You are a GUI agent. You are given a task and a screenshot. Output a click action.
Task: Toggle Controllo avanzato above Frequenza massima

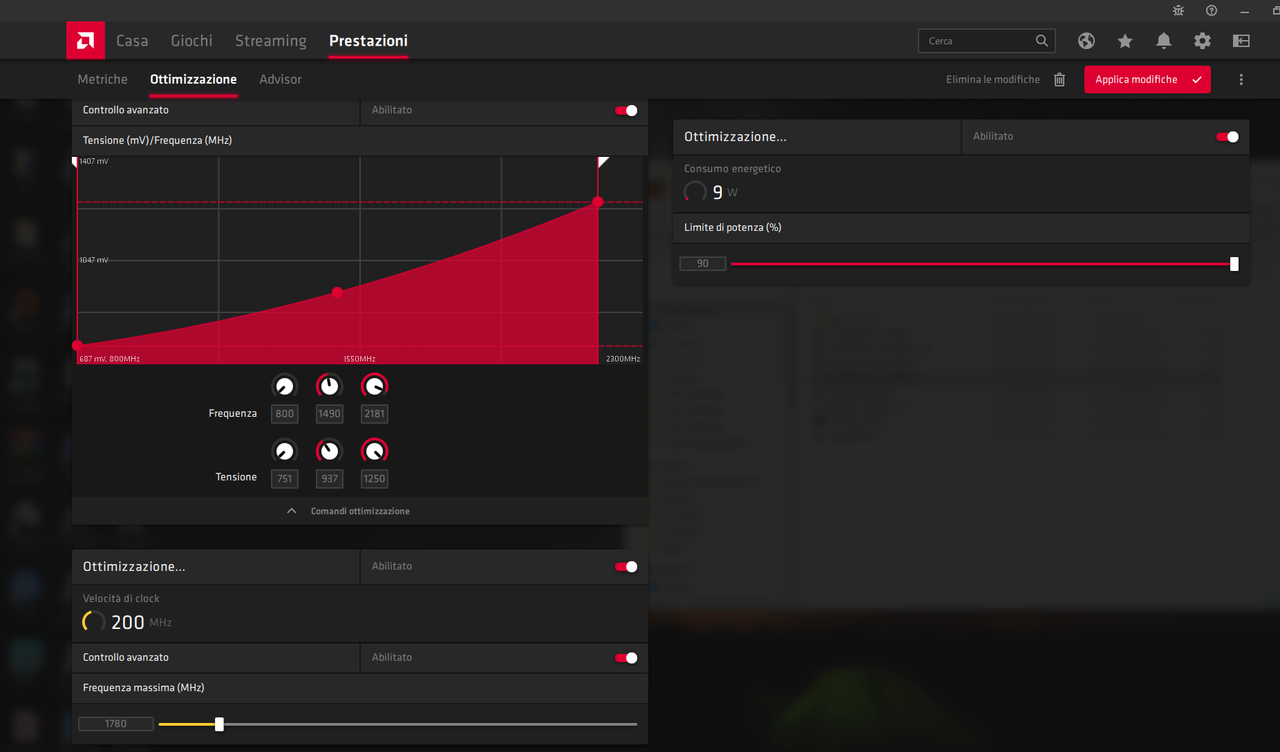[626, 658]
